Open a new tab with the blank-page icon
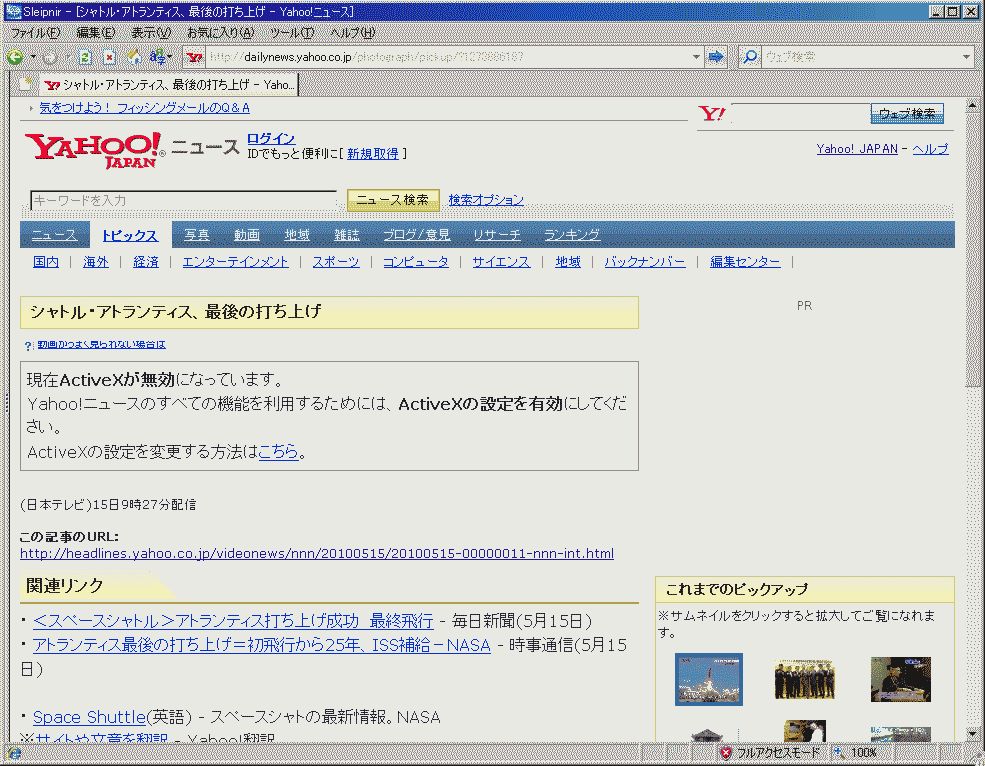Viewport: 985px width, 766px height. [27, 84]
